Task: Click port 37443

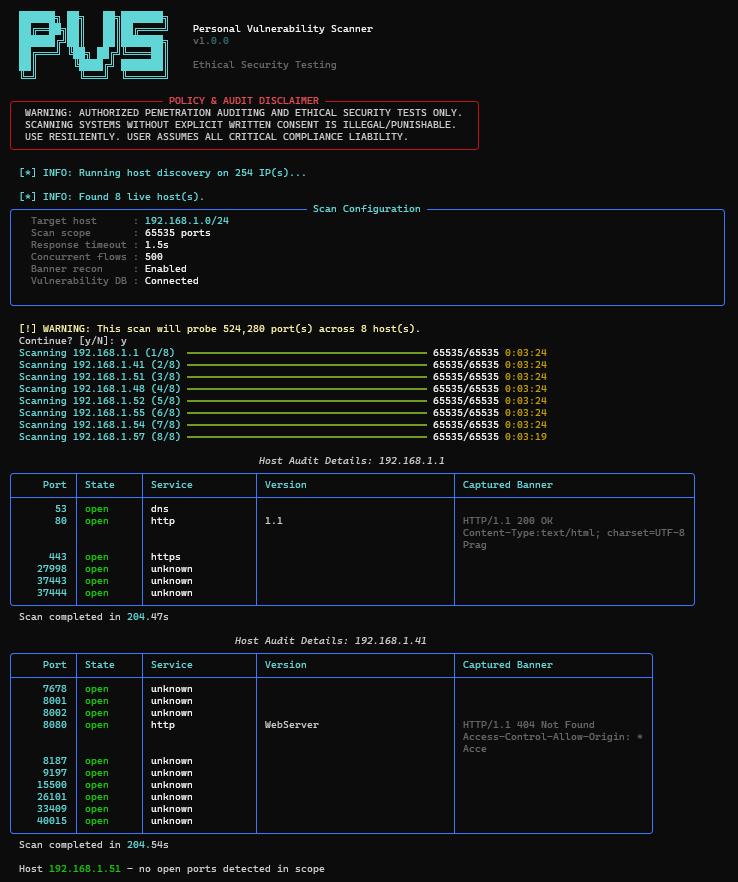Action: 52,580
